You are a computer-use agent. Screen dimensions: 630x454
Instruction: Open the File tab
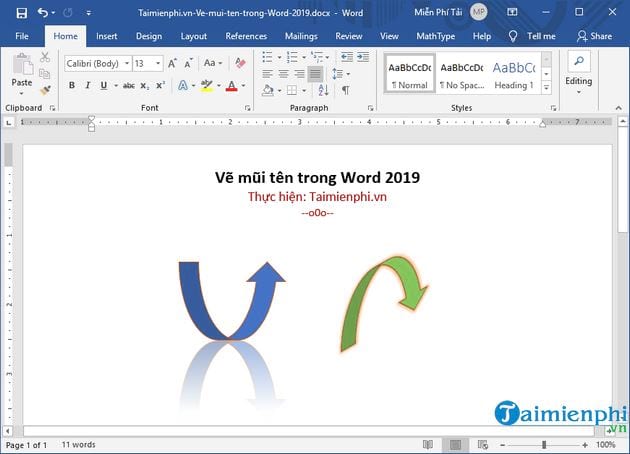22,36
